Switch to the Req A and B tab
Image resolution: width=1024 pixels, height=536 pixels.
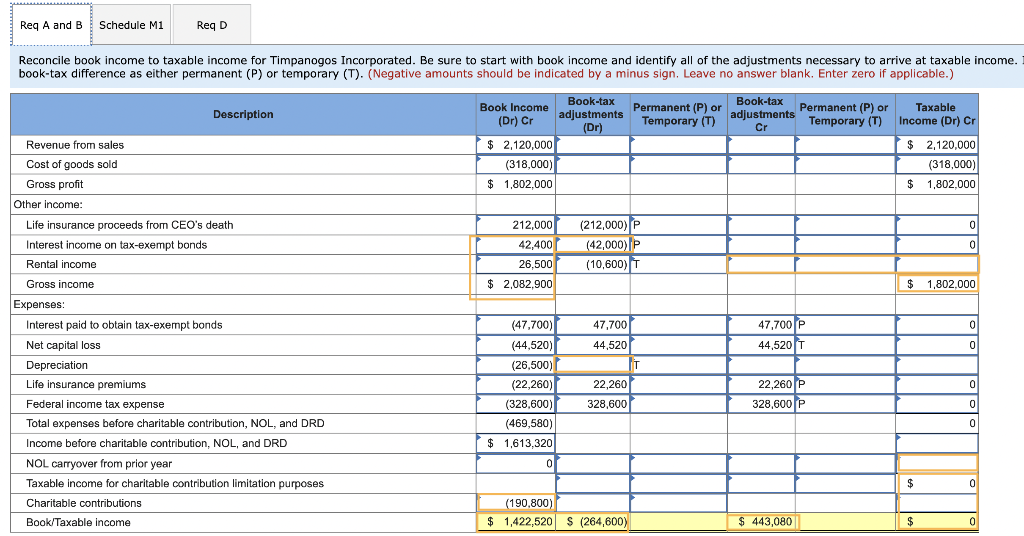(x=51, y=25)
